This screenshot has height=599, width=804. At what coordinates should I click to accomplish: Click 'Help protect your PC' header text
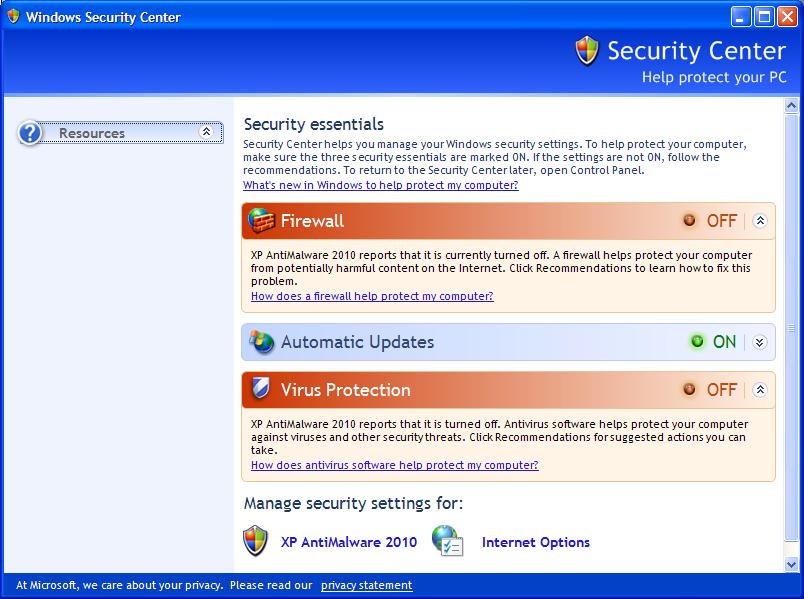pyautogui.click(x=714, y=77)
